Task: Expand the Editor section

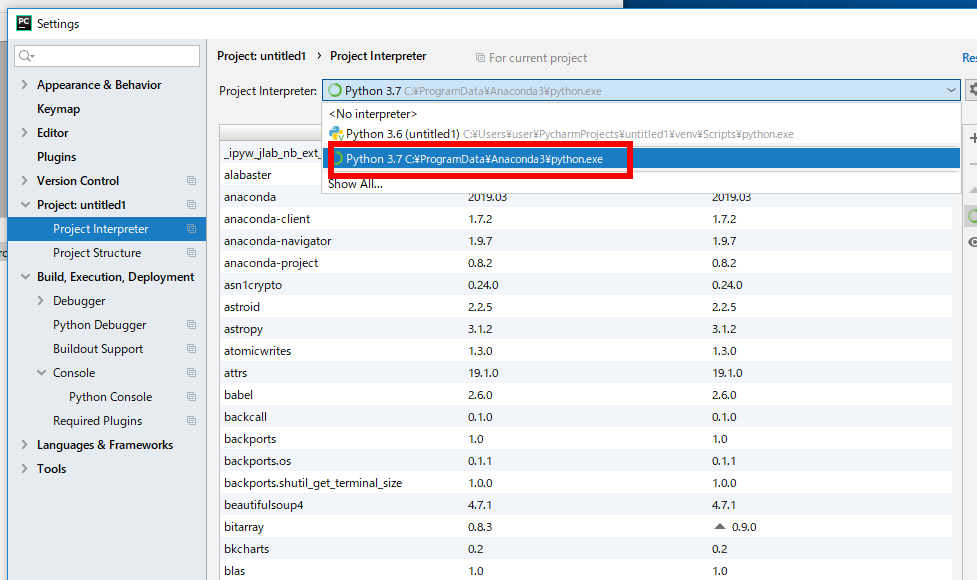Action: [24, 132]
